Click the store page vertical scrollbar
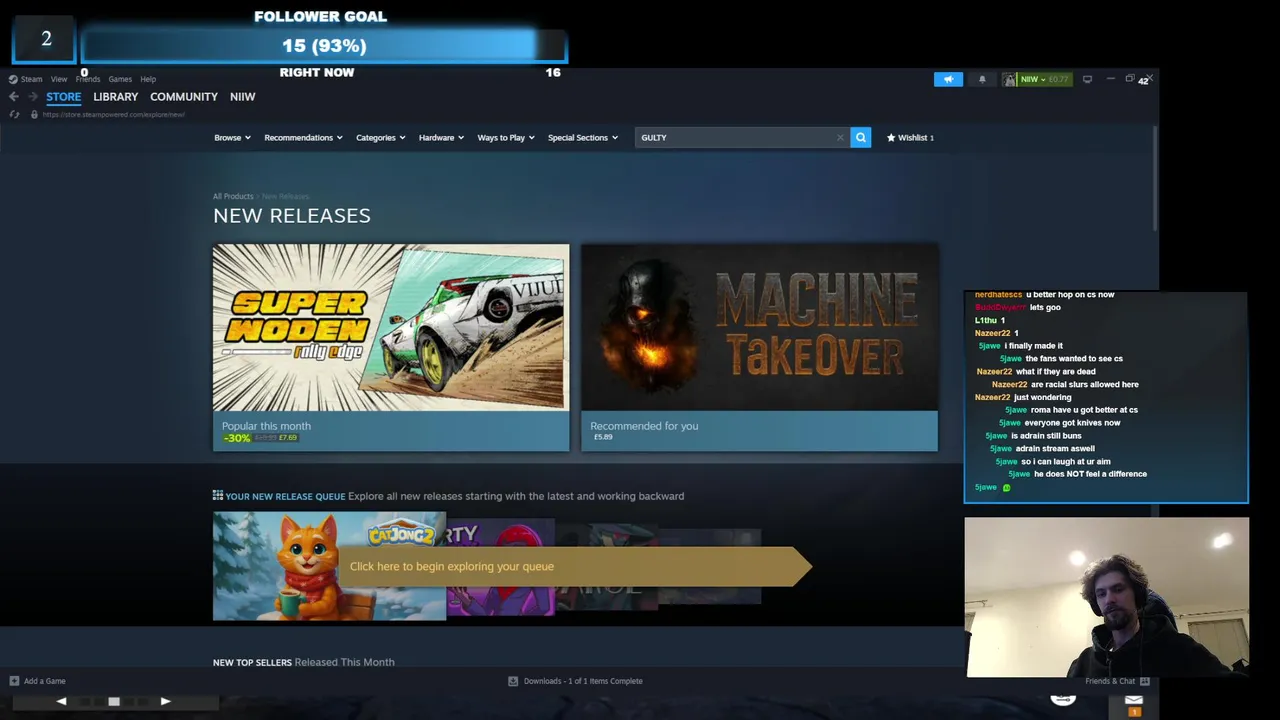 coord(1155,178)
